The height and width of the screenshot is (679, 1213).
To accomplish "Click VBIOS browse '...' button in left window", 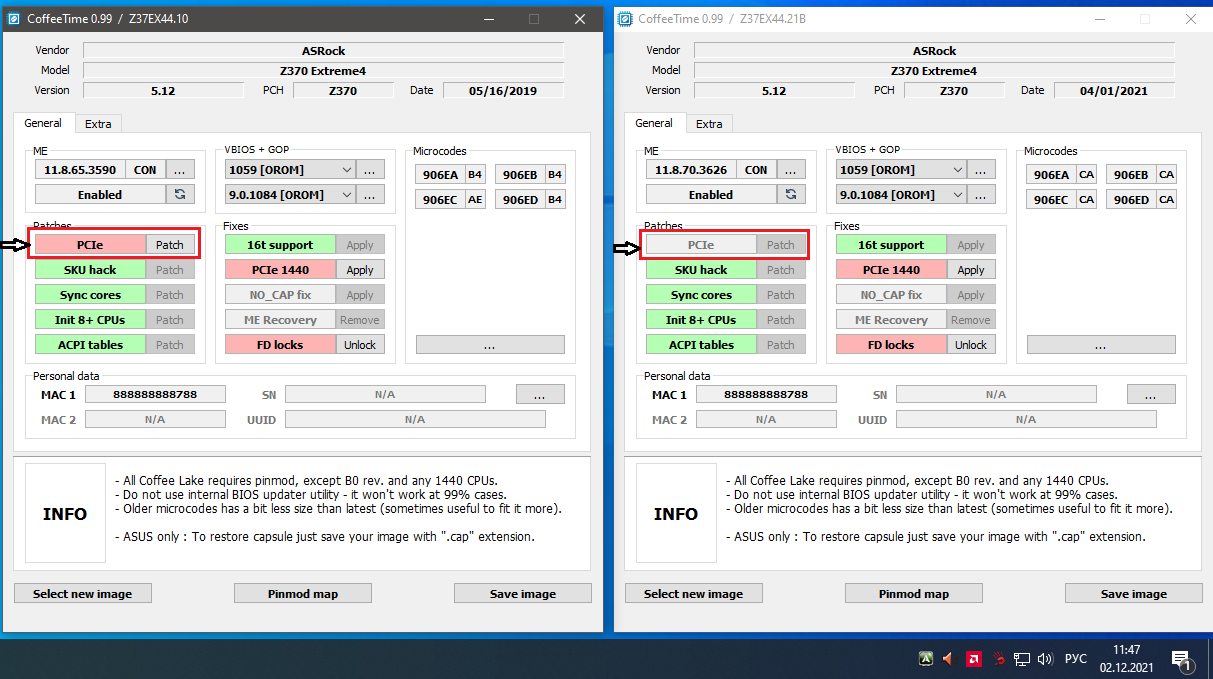I will (370, 170).
